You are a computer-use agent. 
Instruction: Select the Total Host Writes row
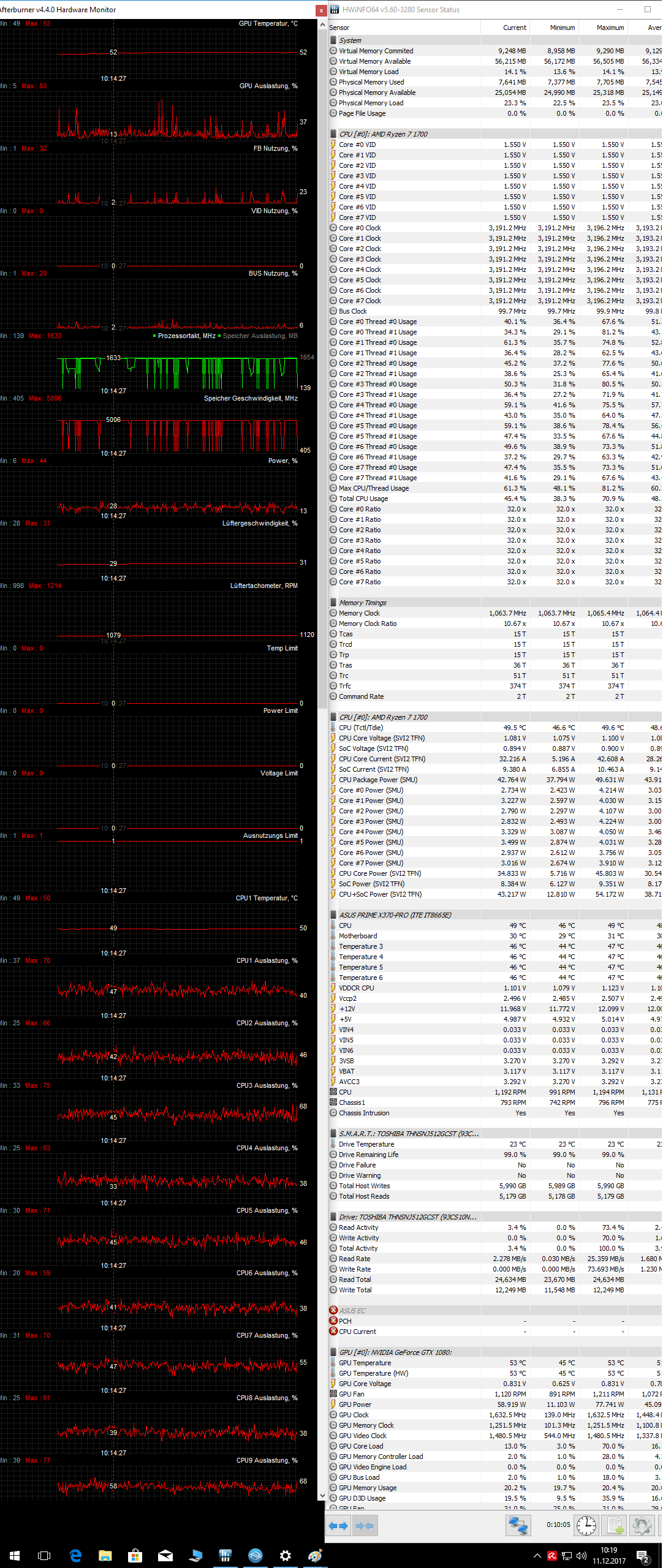(x=495, y=1186)
